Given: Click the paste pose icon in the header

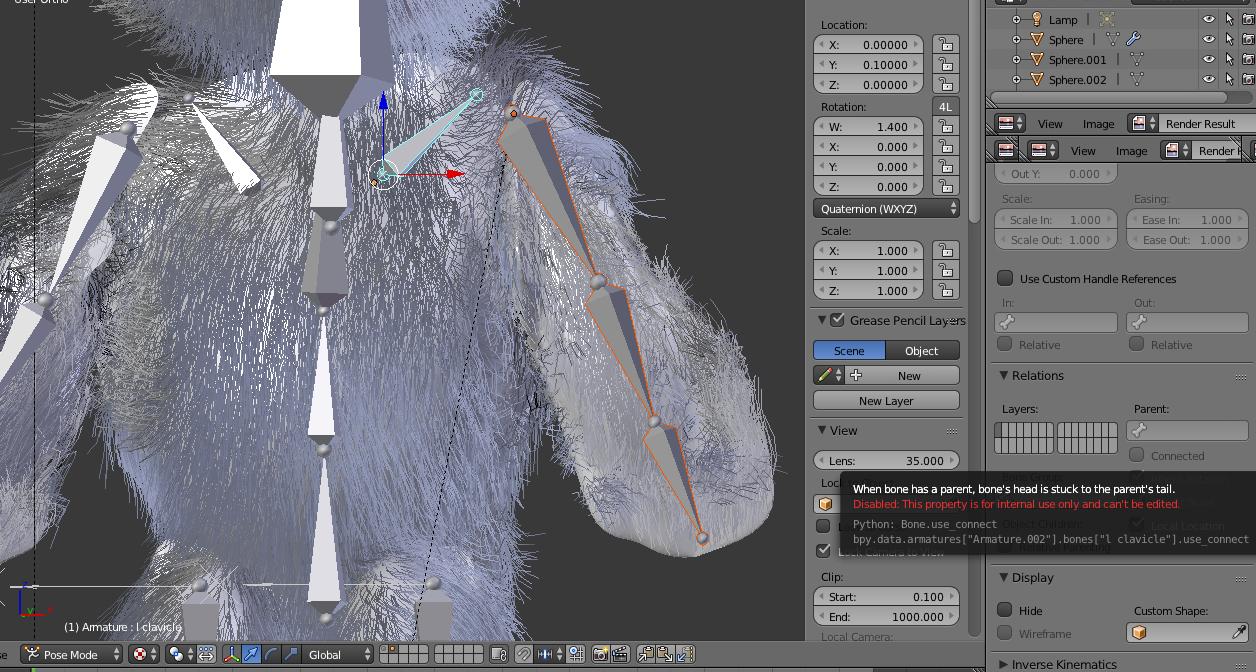Looking at the screenshot, I should [663, 655].
